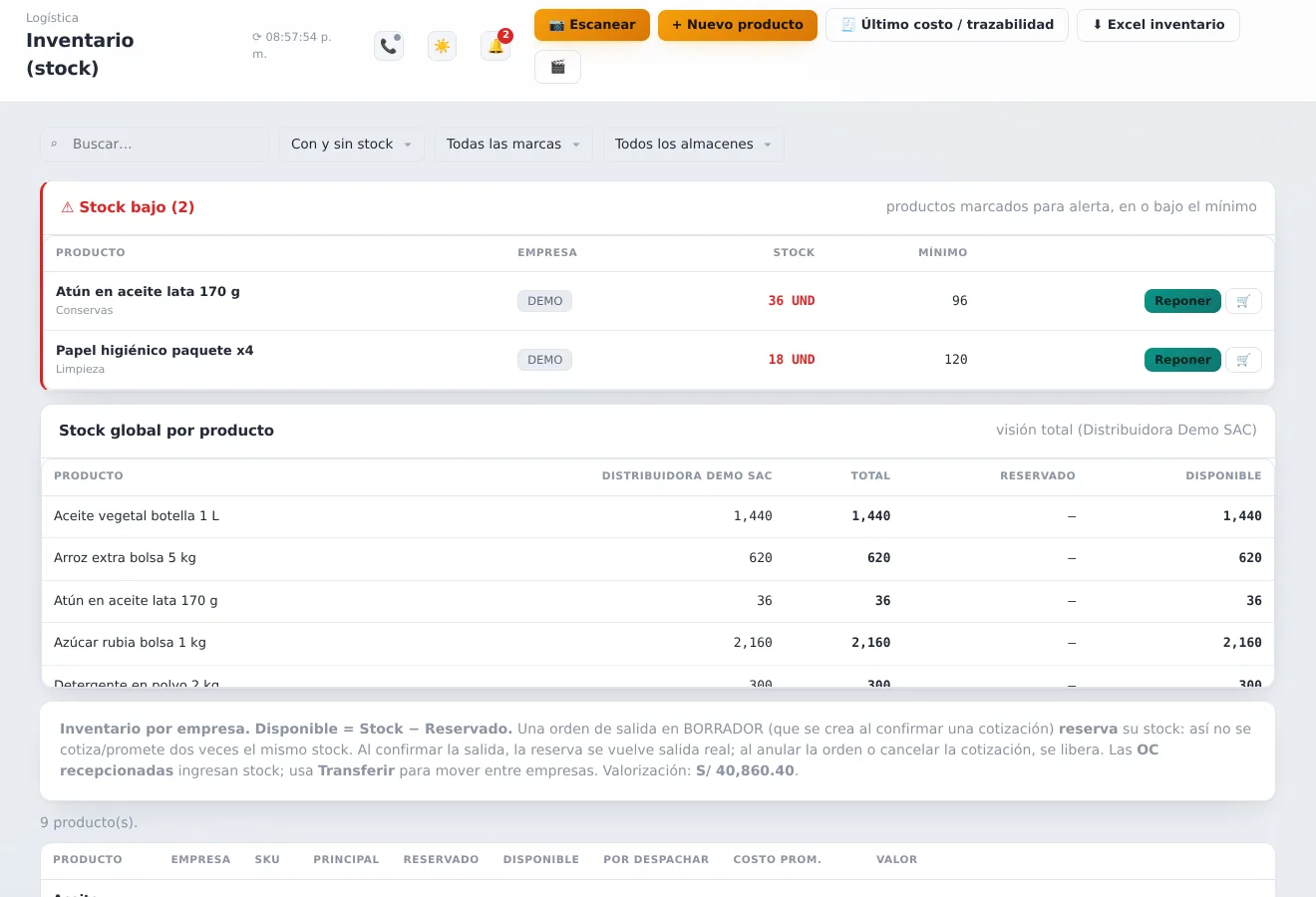Open the phone call icon button
1316x897 pixels.
pyautogui.click(x=389, y=46)
